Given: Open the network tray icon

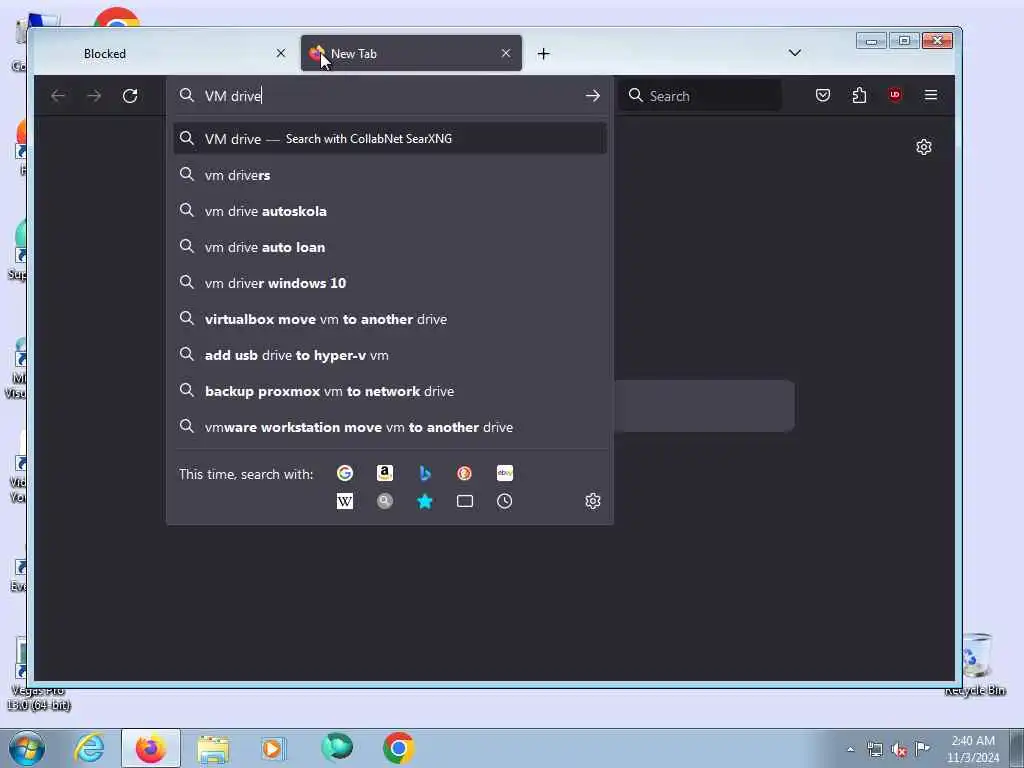Looking at the screenshot, I should click(x=874, y=750).
